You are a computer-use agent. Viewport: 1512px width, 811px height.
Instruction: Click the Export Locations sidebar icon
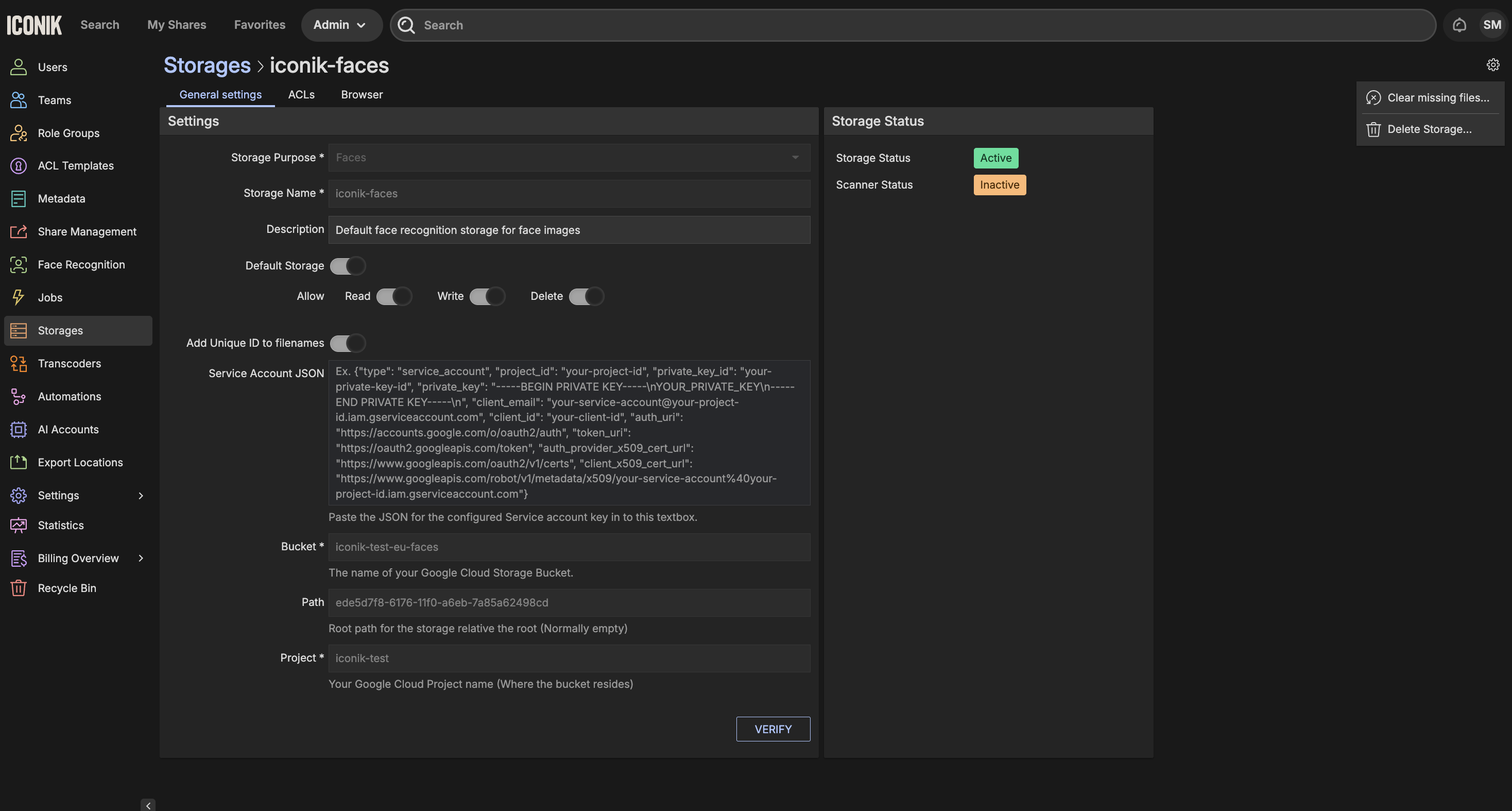(x=18, y=462)
